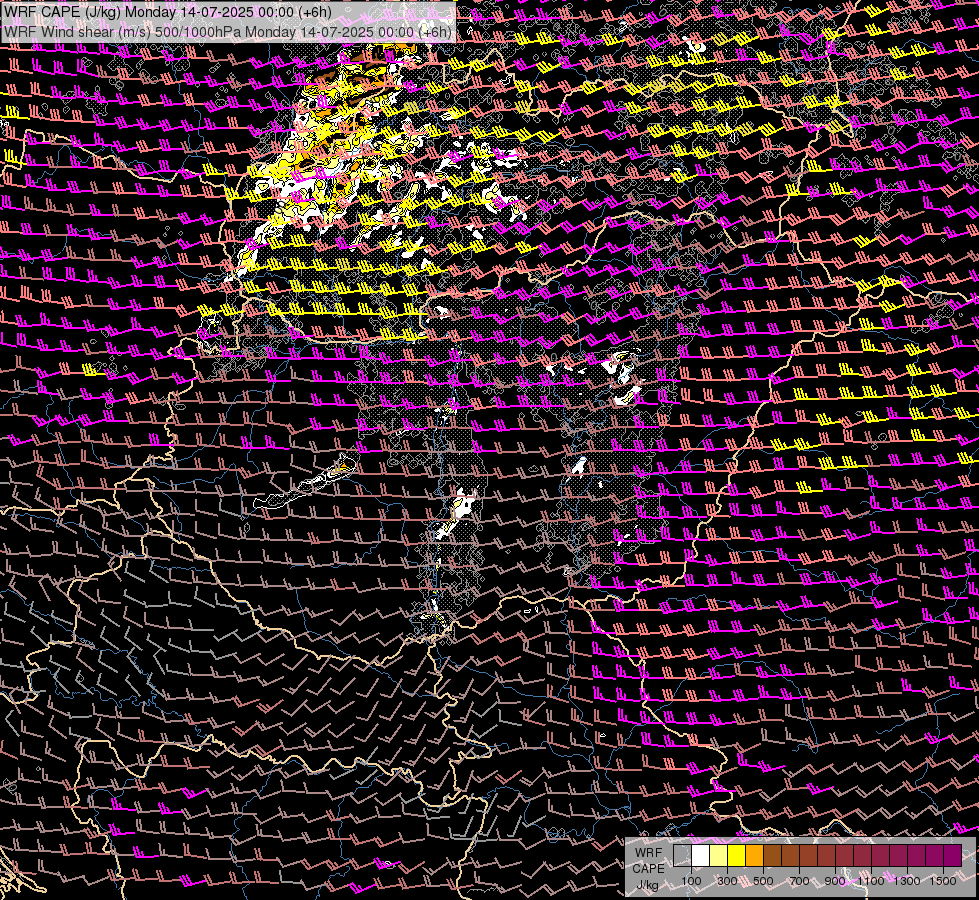979x900 pixels.
Task: Click the 'J/kg' unit label in legend
Action: coord(648,885)
